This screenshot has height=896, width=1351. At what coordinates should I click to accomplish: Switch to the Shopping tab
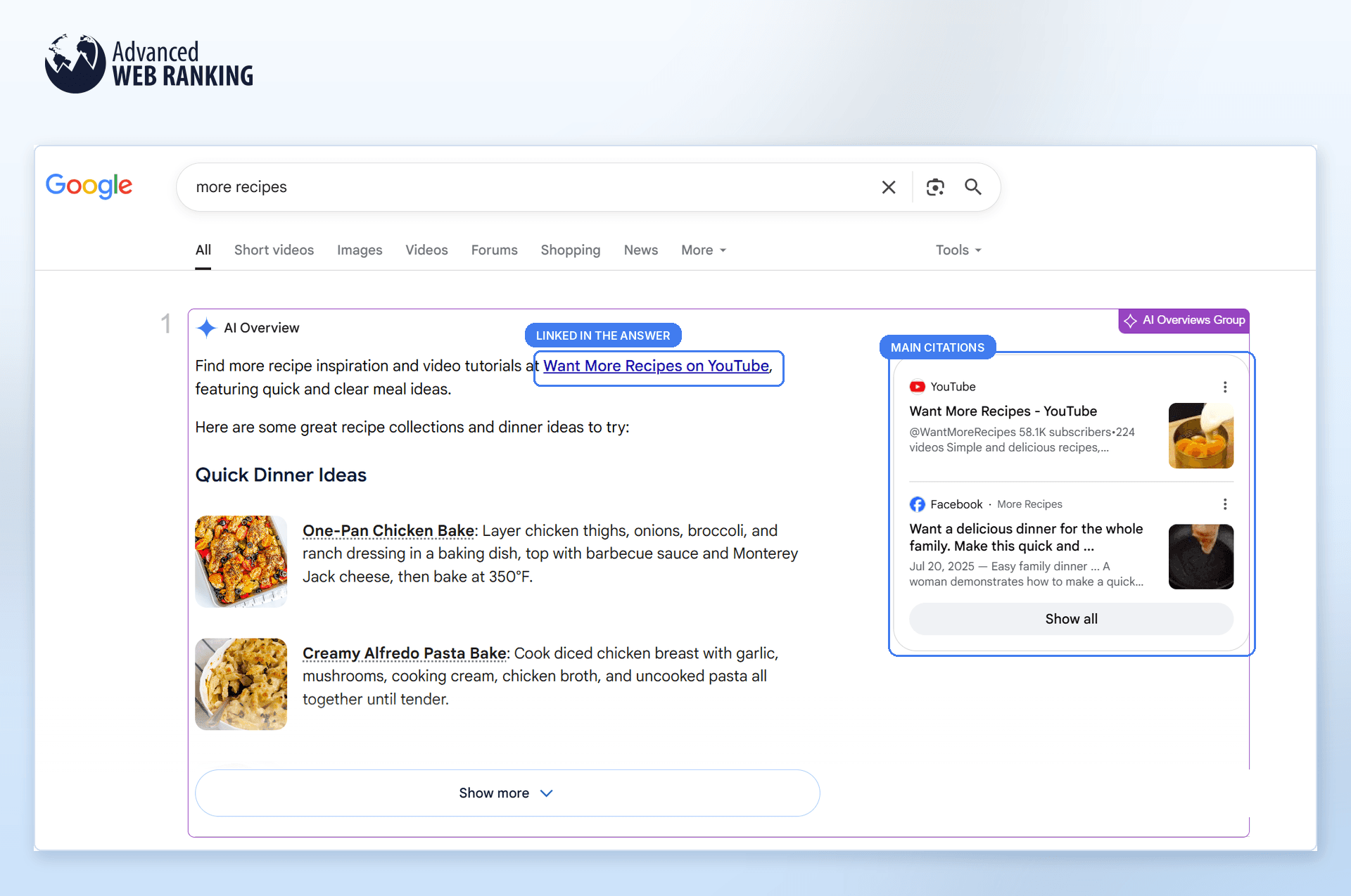click(571, 250)
